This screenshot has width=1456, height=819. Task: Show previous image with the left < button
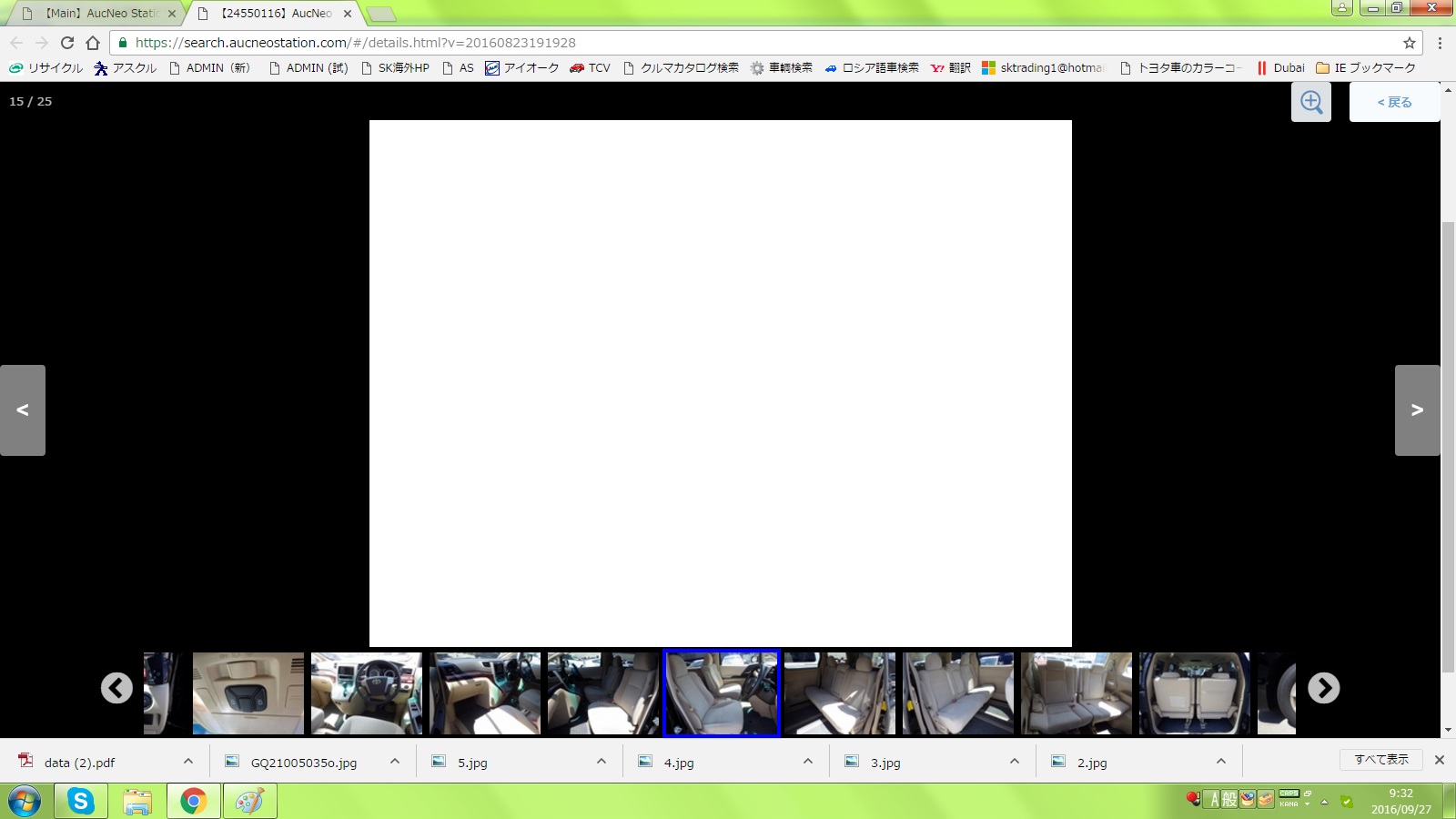[23, 410]
